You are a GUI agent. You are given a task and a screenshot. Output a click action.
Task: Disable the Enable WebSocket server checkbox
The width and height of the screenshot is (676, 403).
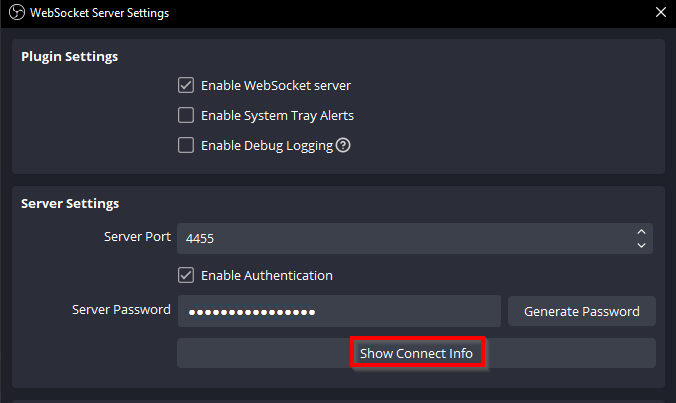186,85
